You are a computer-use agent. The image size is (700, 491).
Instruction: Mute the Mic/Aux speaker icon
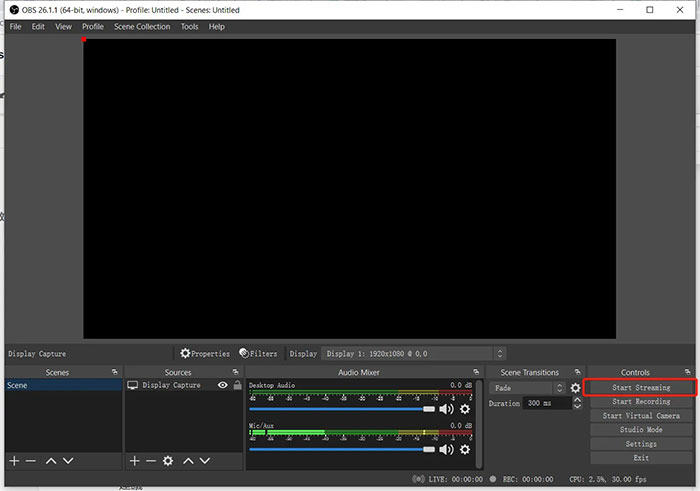tap(446, 449)
